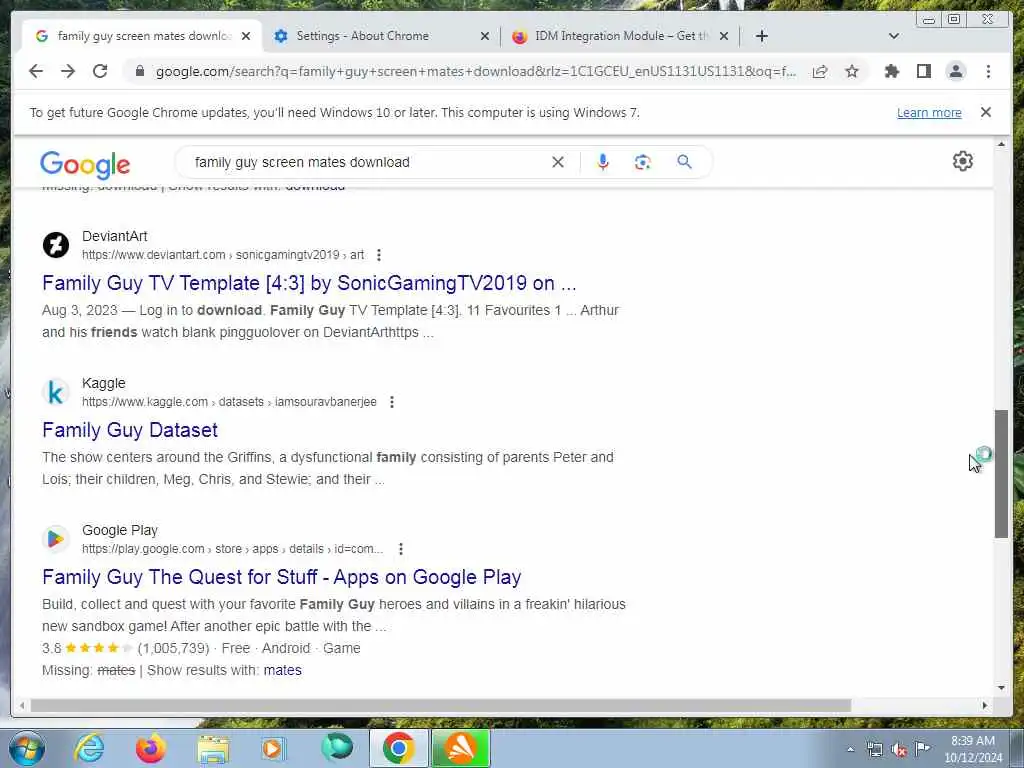
Task: Click the vertical scrollbar thumb
Action: [x=1001, y=473]
